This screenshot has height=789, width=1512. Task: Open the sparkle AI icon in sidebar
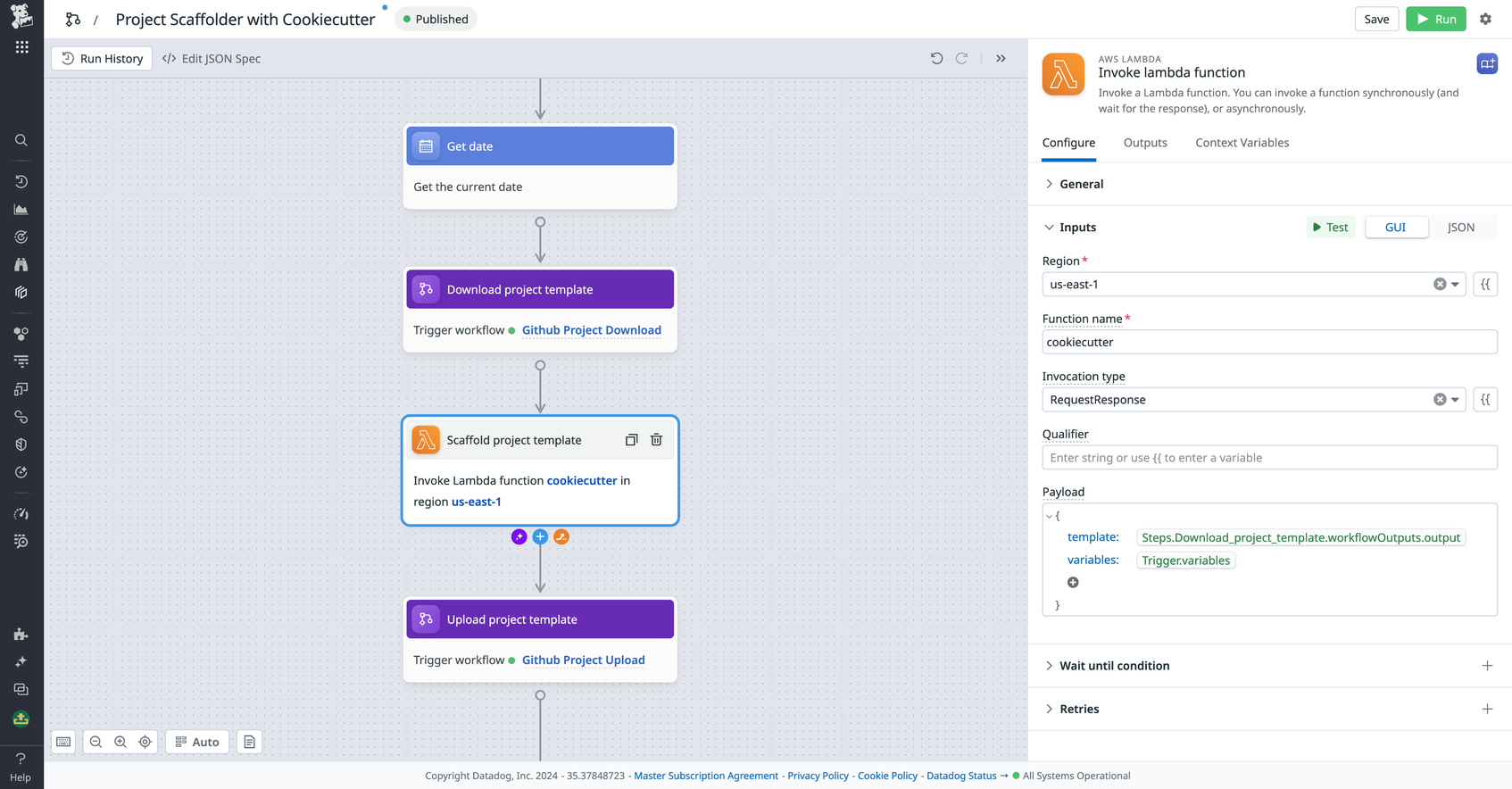click(x=21, y=662)
